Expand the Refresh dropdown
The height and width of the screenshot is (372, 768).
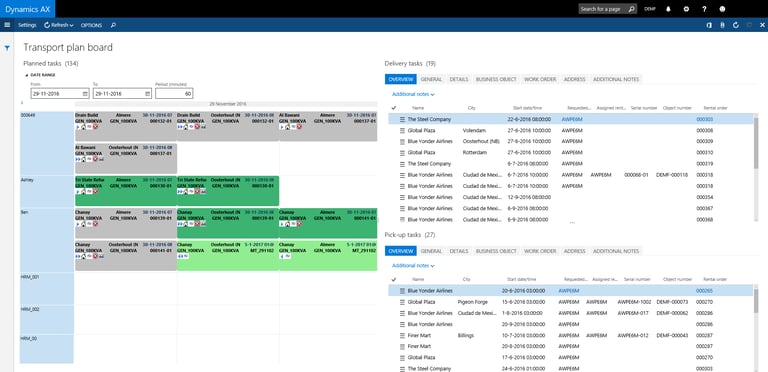pyautogui.click(x=59, y=25)
